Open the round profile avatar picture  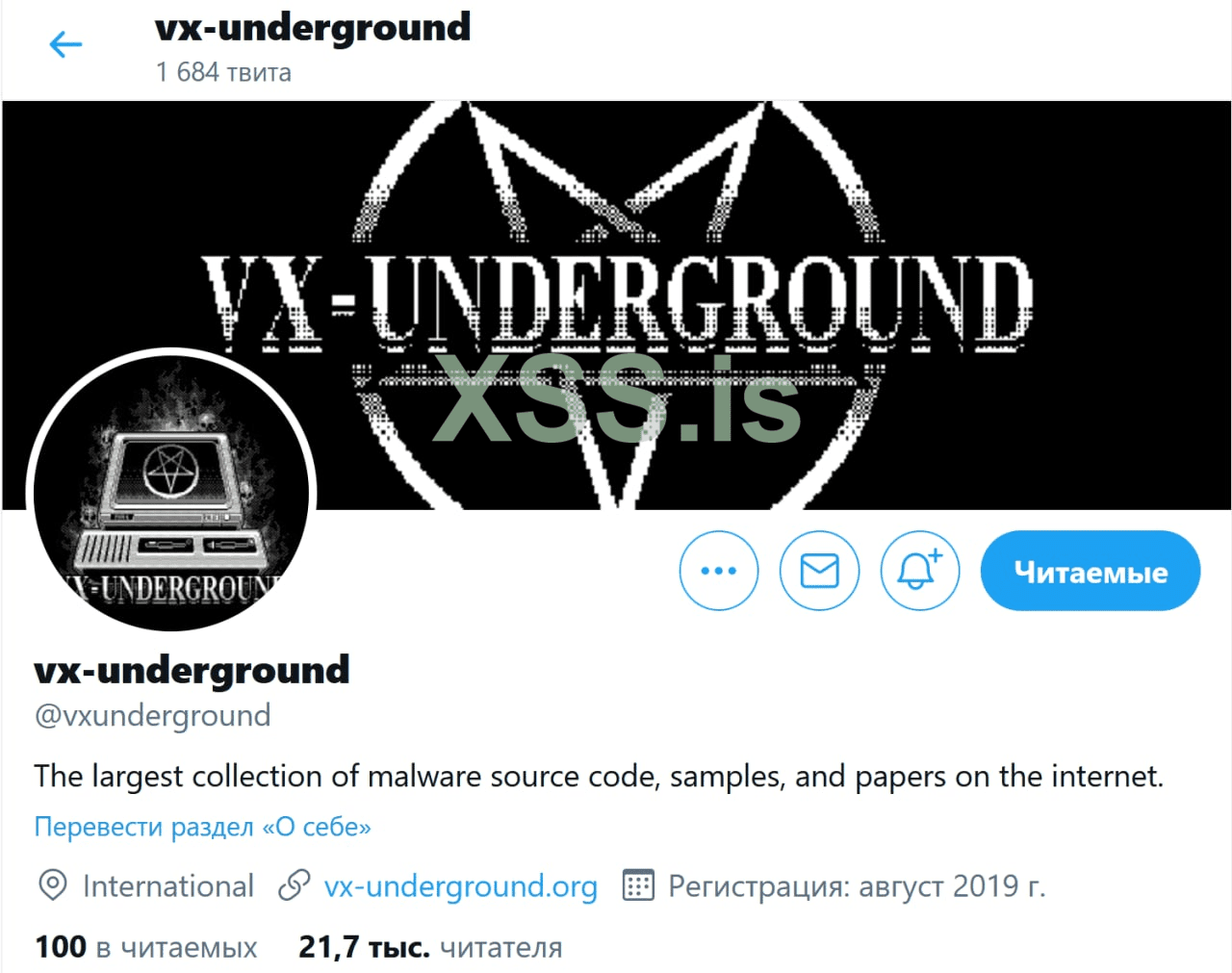pos(171,491)
